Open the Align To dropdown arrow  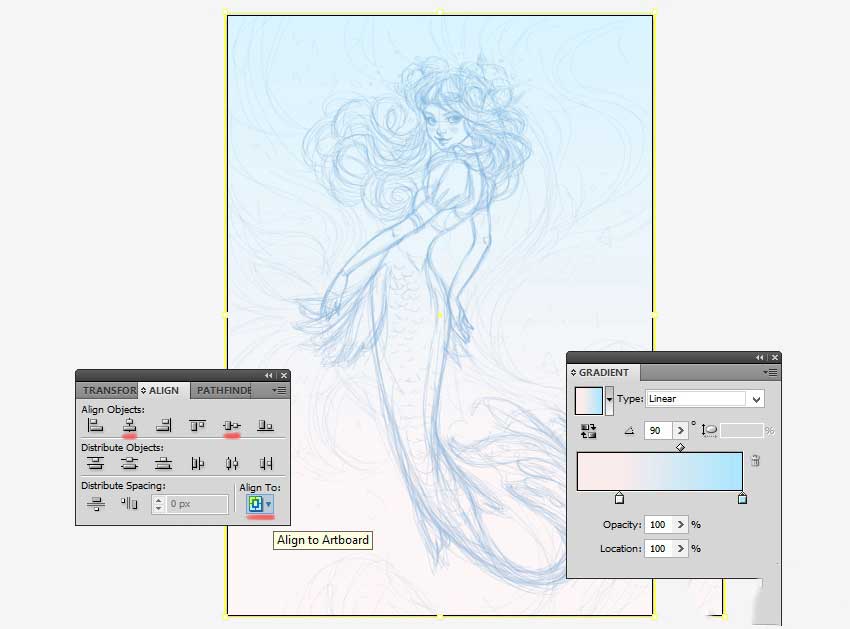click(268, 504)
